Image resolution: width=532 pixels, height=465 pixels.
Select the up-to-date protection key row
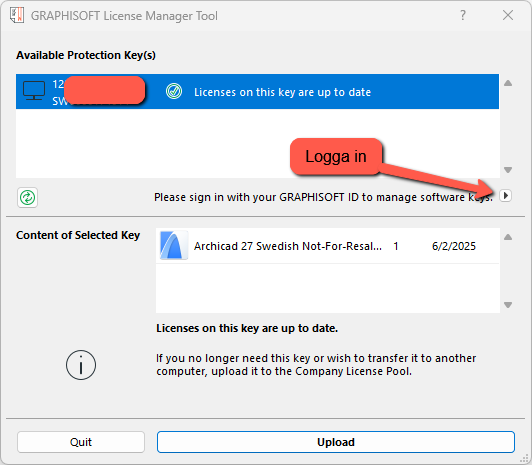click(x=257, y=92)
